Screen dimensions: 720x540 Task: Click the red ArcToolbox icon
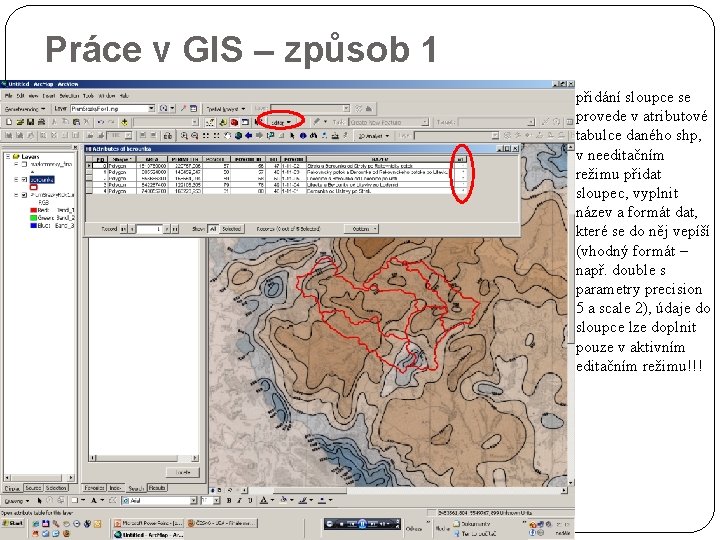coord(234,122)
